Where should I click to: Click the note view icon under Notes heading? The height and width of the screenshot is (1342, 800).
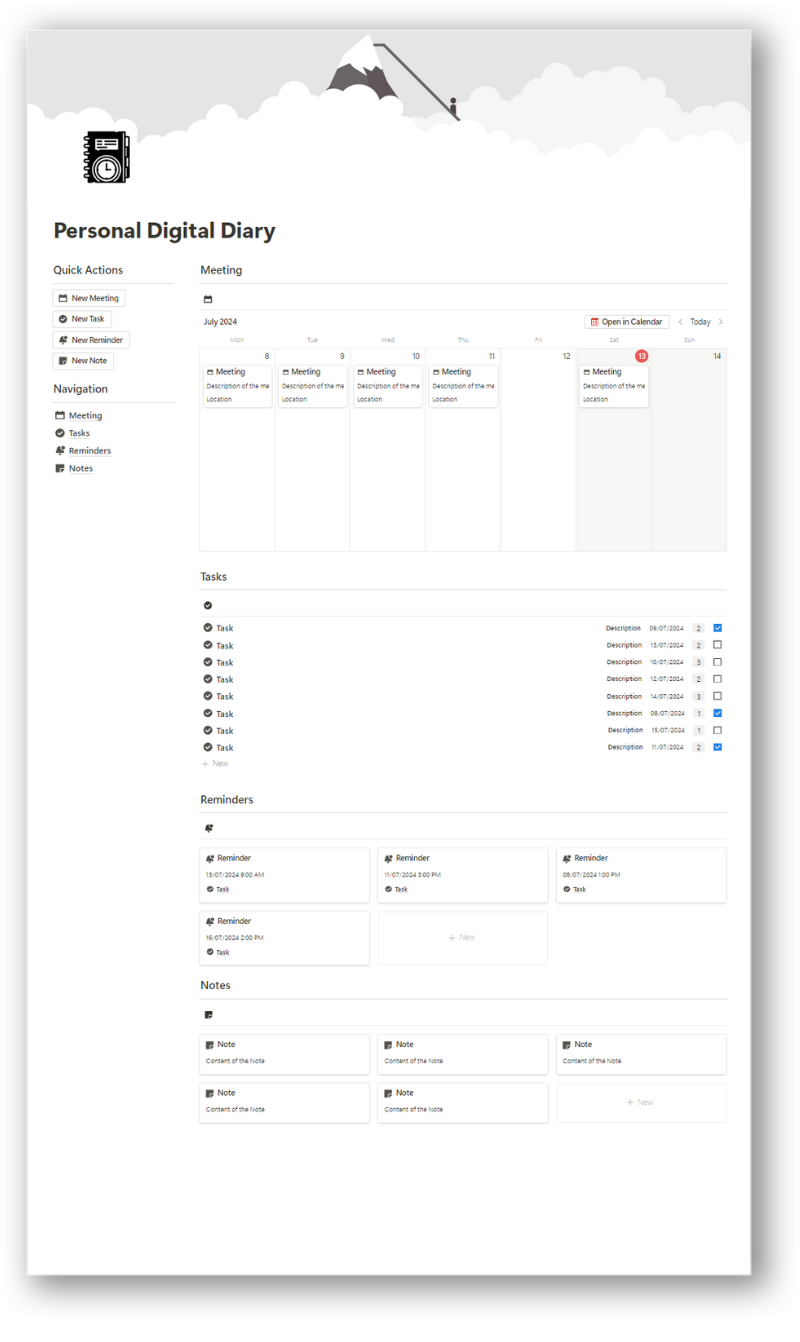[208, 1015]
